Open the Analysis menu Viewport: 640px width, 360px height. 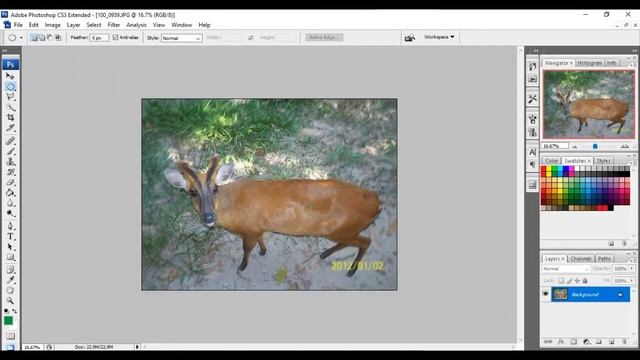pyautogui.click(x=136, y=25)
